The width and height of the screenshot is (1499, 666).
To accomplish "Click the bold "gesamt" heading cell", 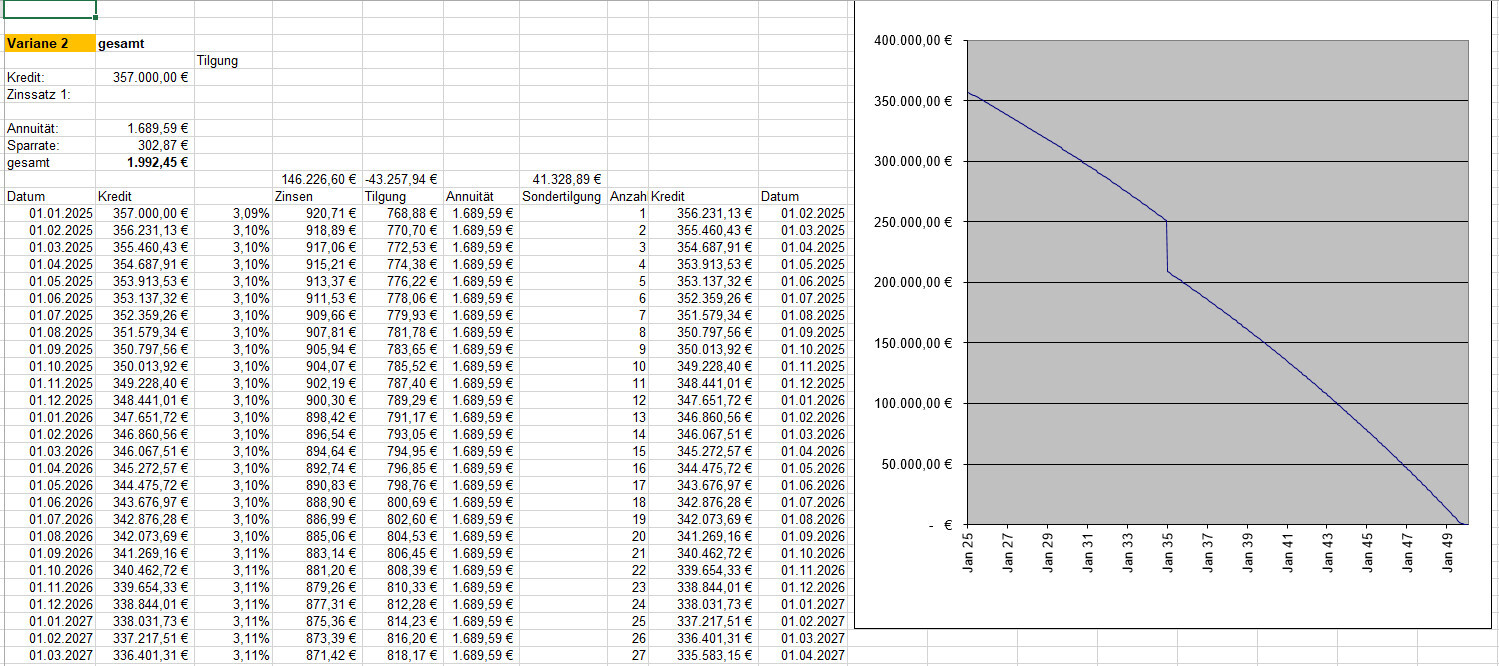I will [x=144, y=44].
